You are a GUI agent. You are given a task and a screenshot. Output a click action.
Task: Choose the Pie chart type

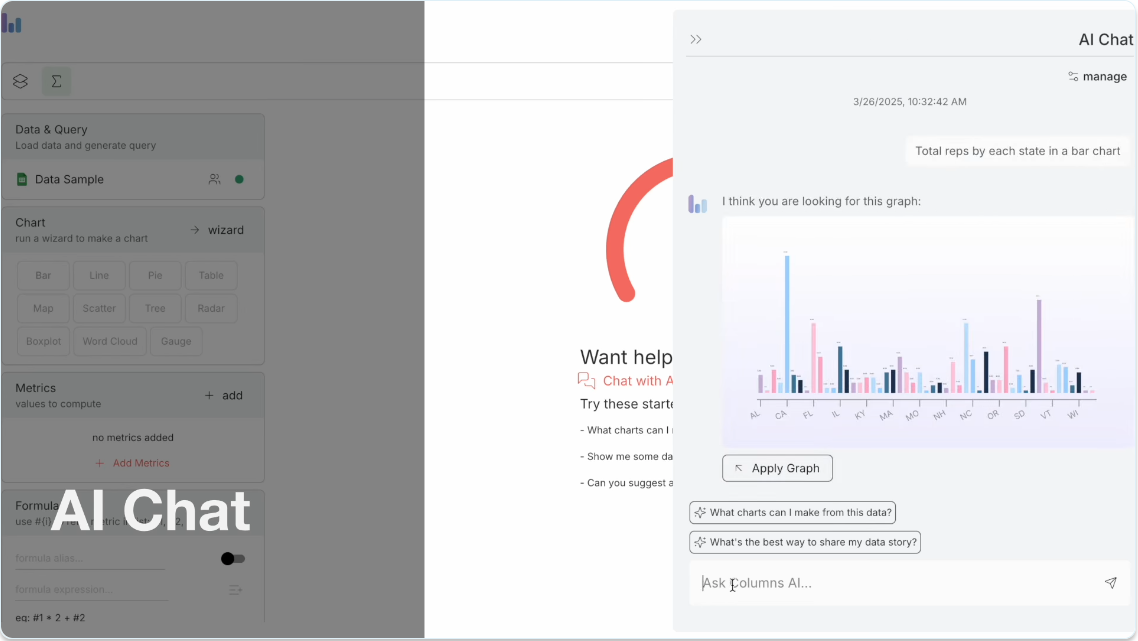click(x=155, y=276)
